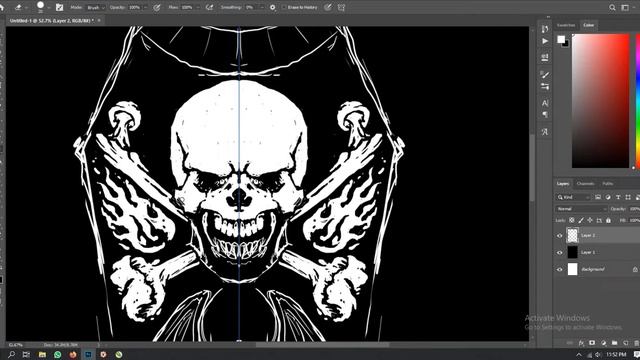Filter for adjustment layers icon

coord(608,197)
